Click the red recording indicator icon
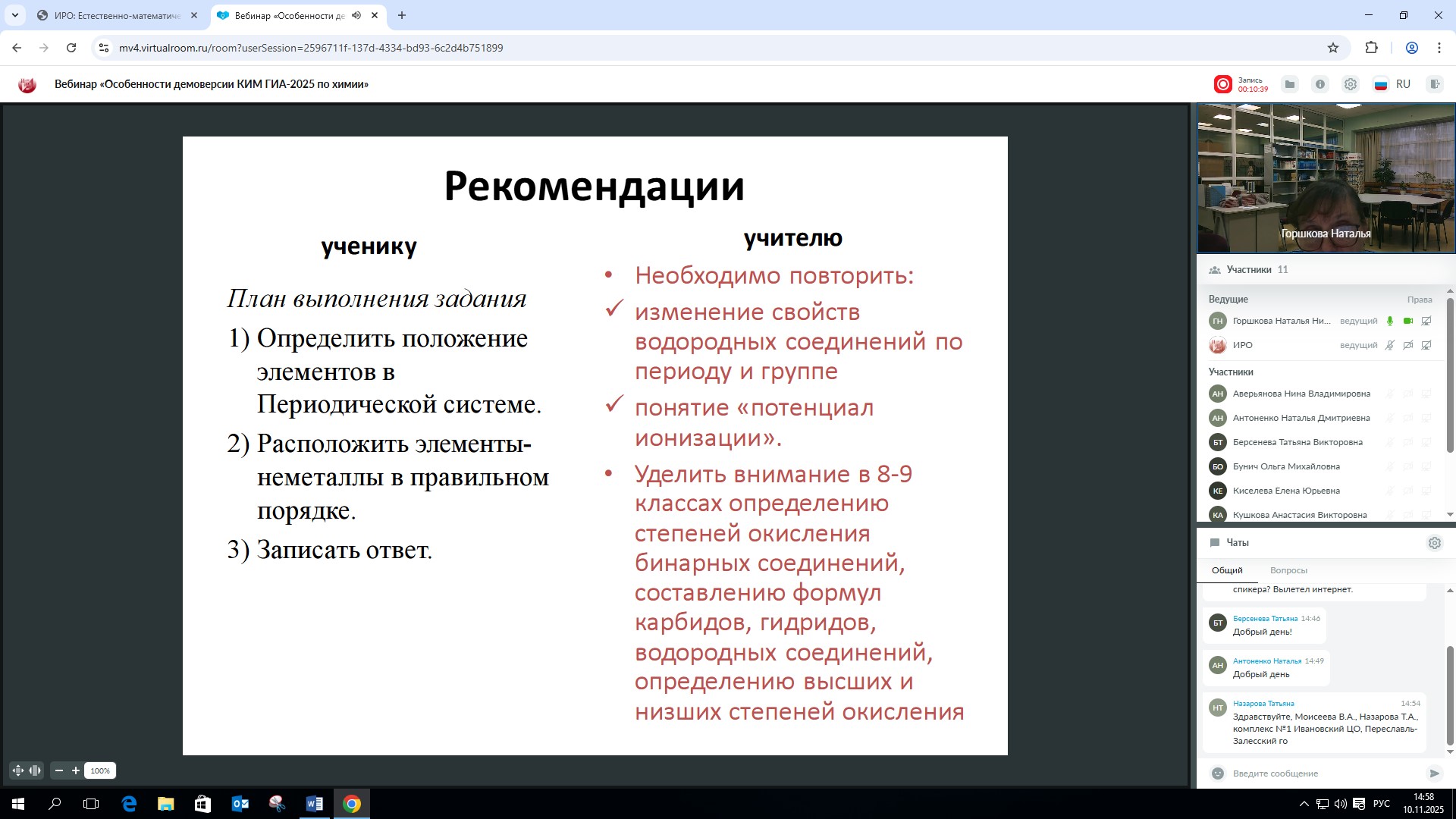Viewport: 1456px width, 819px height. pyautogui.click(x=1222, y=84)
